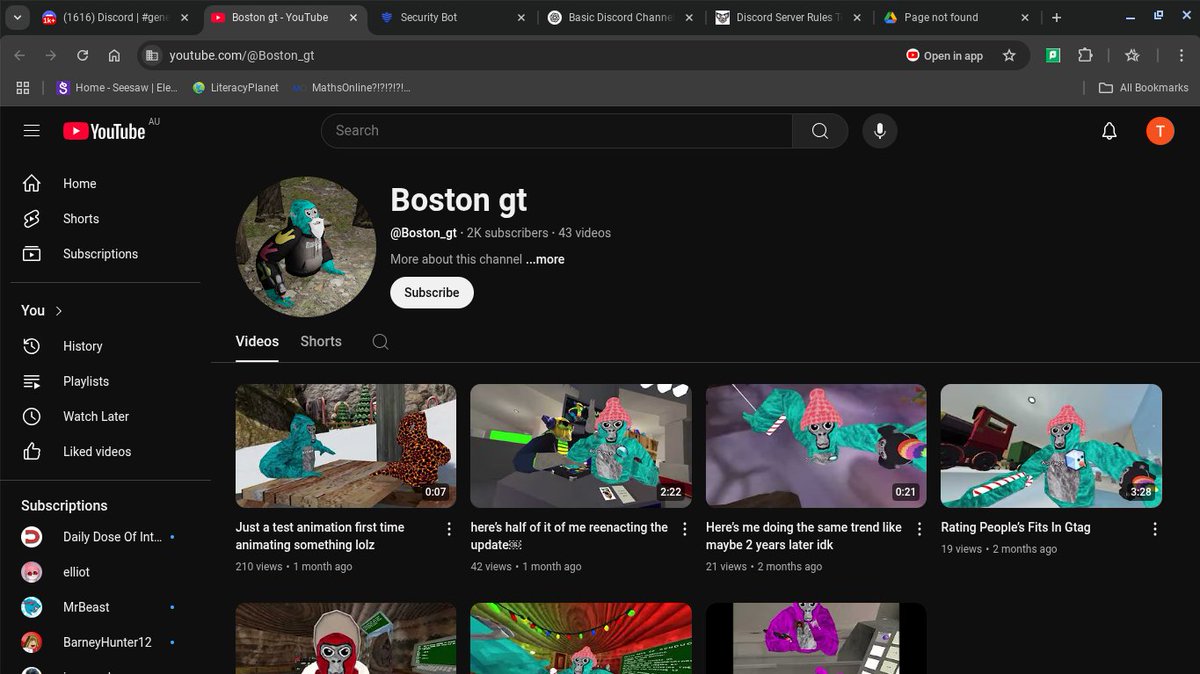Screen dimensions: 1200x674
Task: Expand channel description with ...more
Action: tap(545, 259)
